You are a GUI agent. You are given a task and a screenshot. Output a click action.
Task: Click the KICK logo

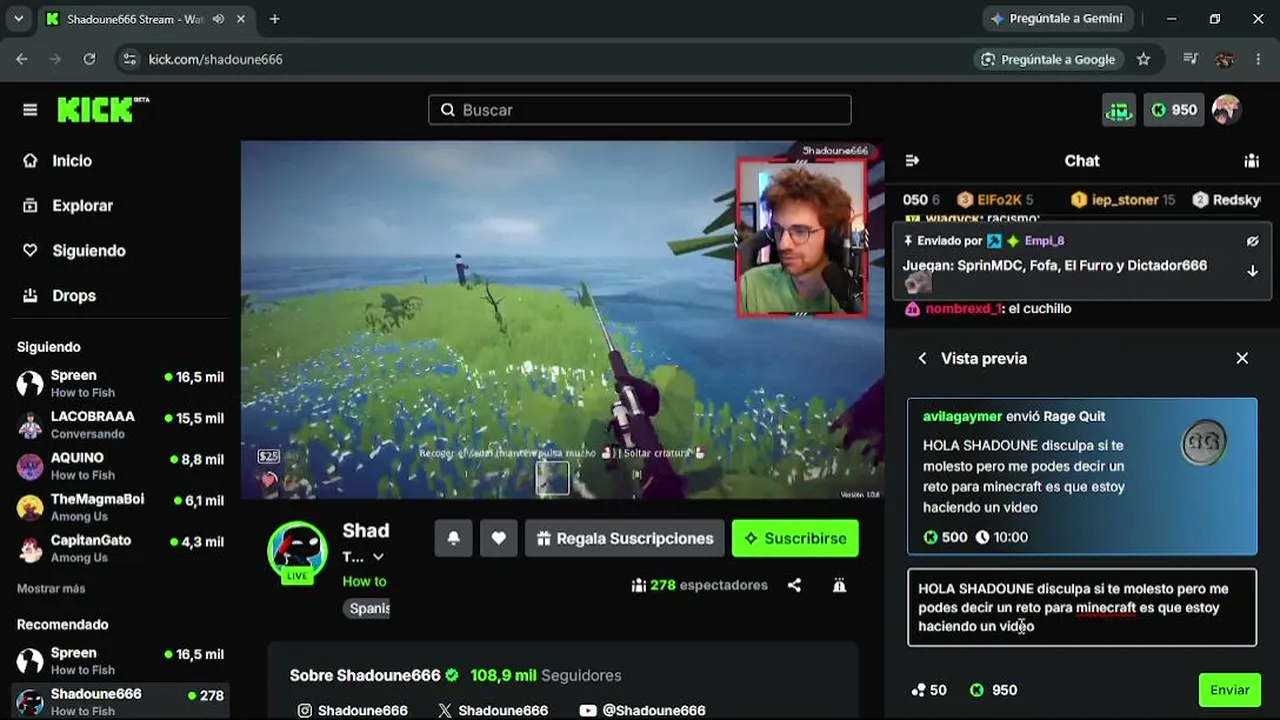click(x=103, y=109)
